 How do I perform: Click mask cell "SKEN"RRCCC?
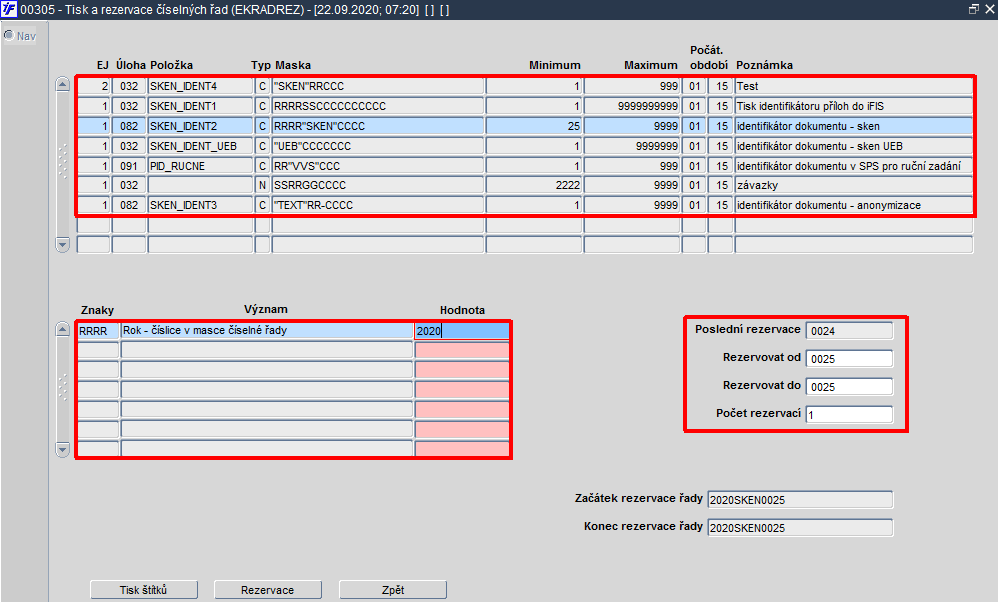click(x=378, y=86)
